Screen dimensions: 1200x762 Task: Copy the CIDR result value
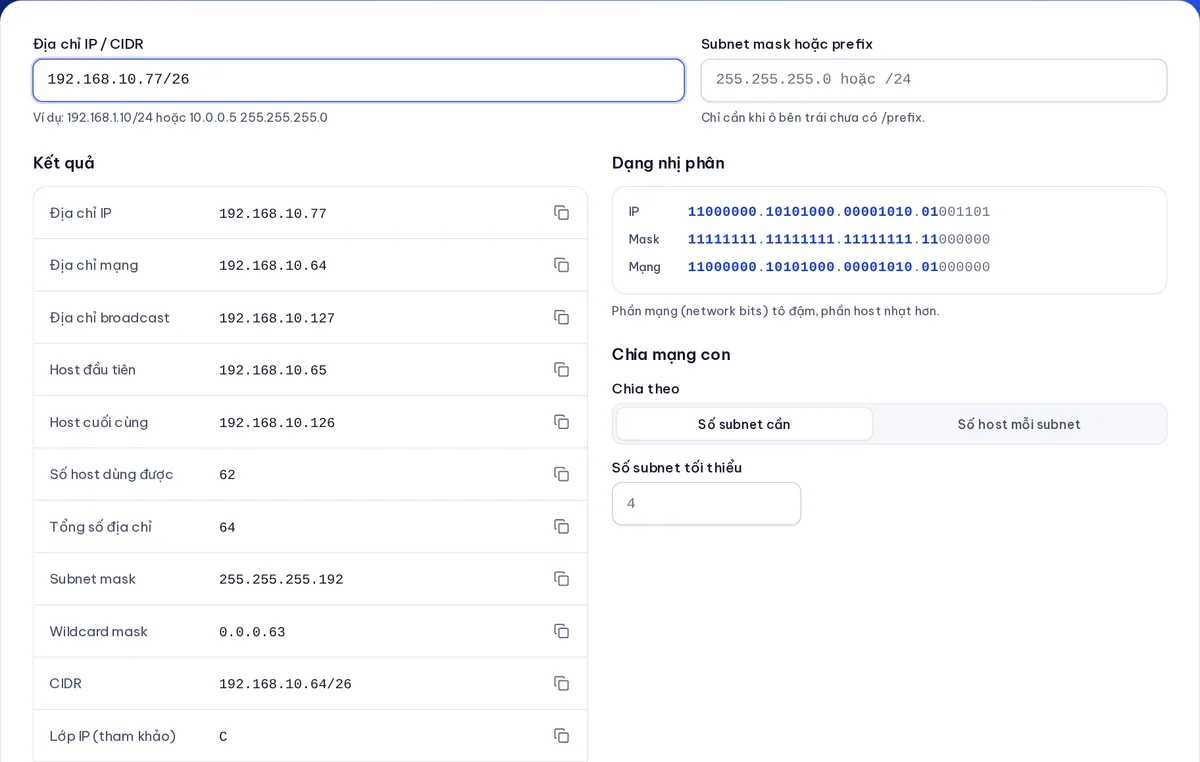[562, 683]
